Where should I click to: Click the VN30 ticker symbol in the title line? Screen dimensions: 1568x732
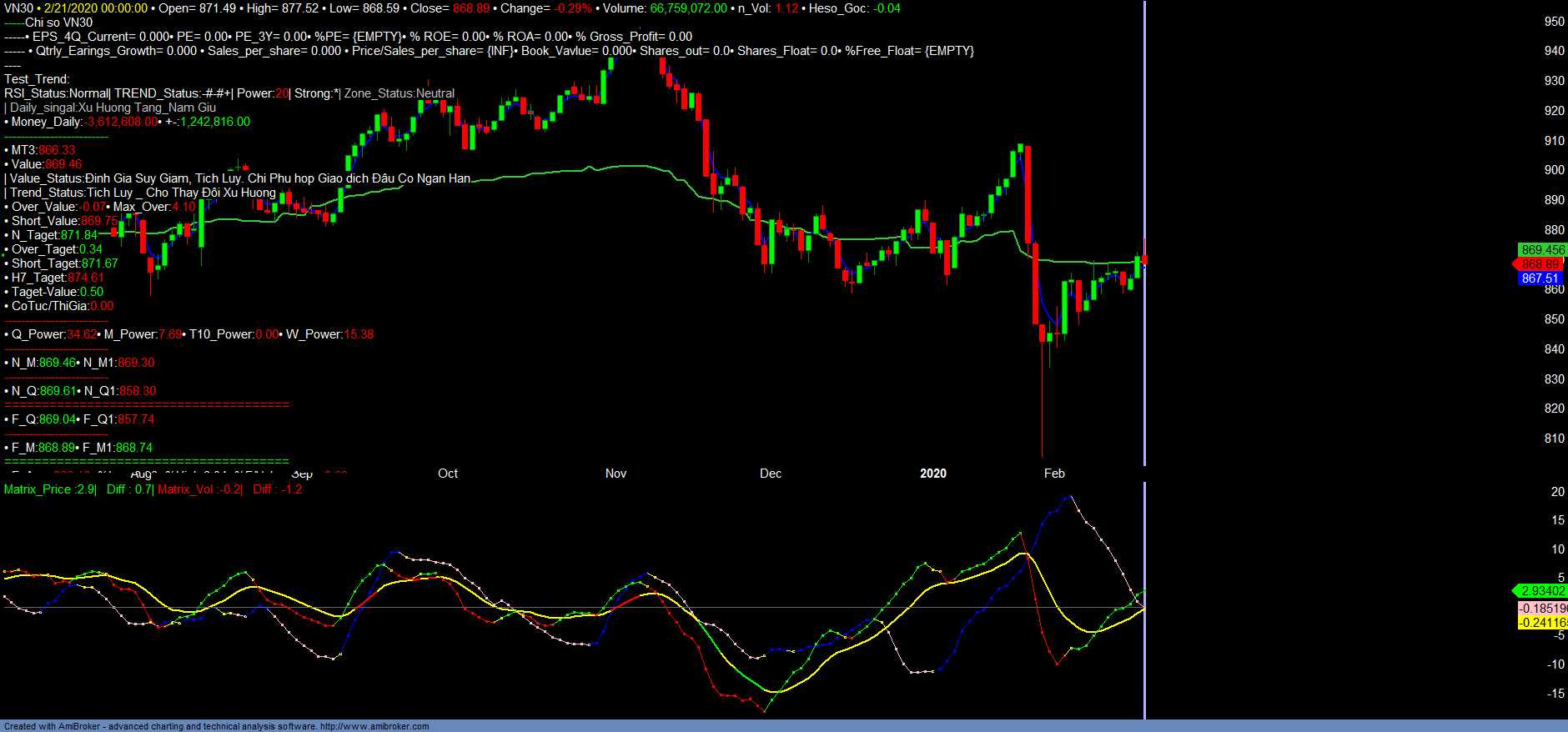[x=18, y=8]
